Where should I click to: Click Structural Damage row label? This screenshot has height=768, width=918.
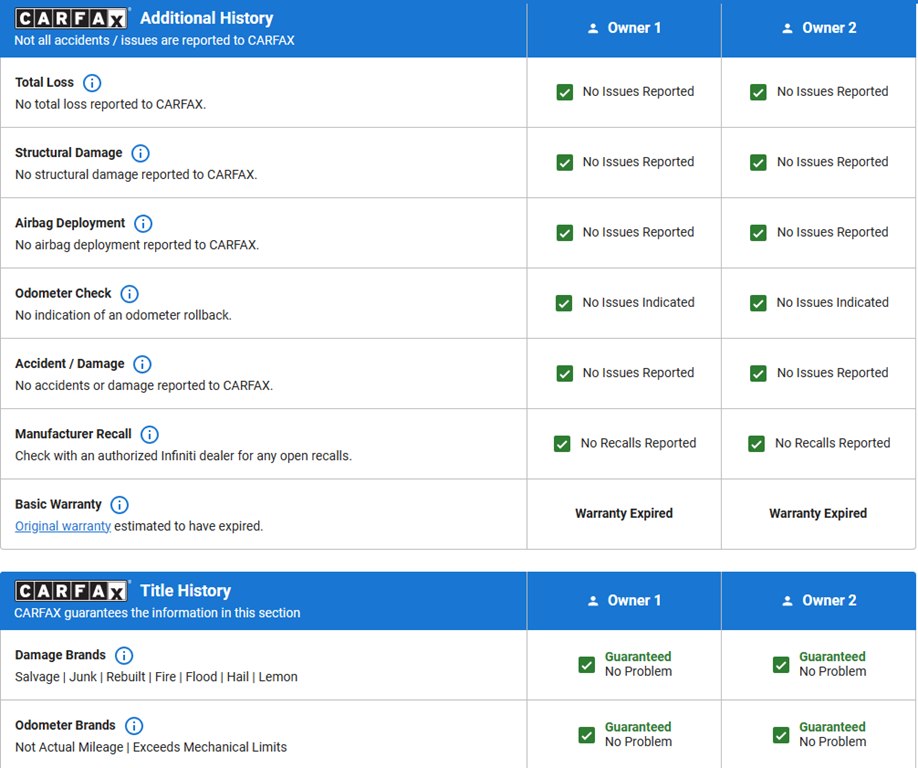click(68, 153)
